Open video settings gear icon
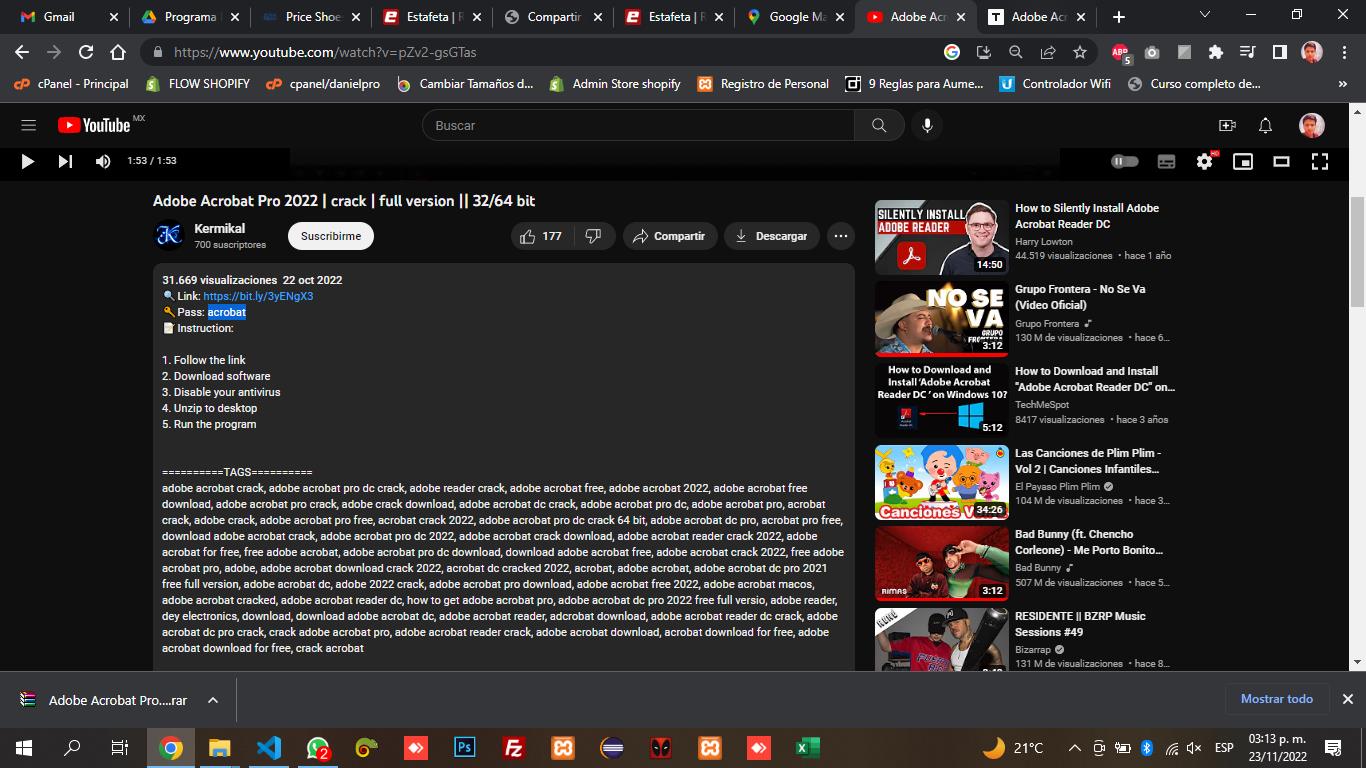 click(x=1204, y=161)
